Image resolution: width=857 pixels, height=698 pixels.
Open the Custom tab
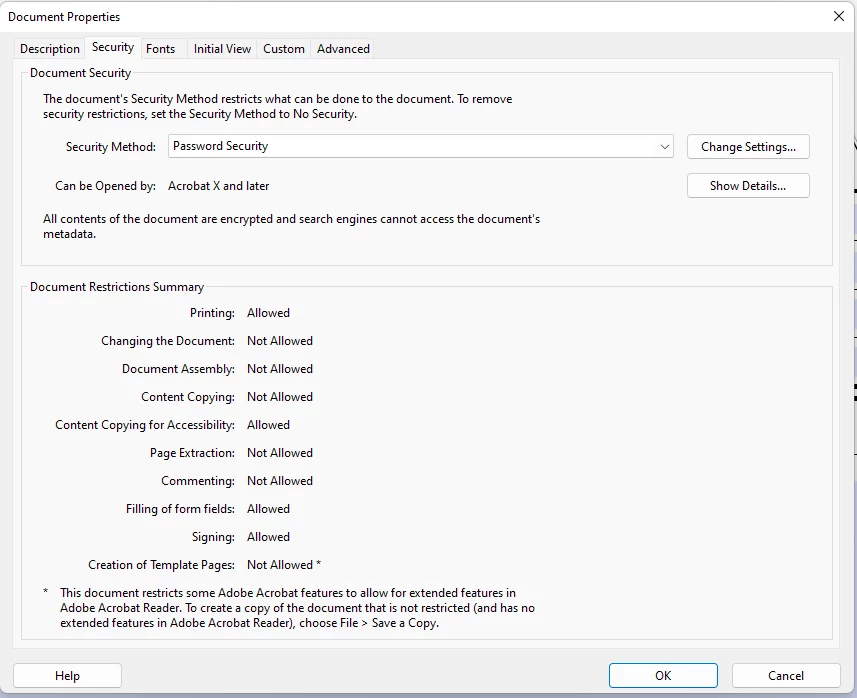click(284, 49)
